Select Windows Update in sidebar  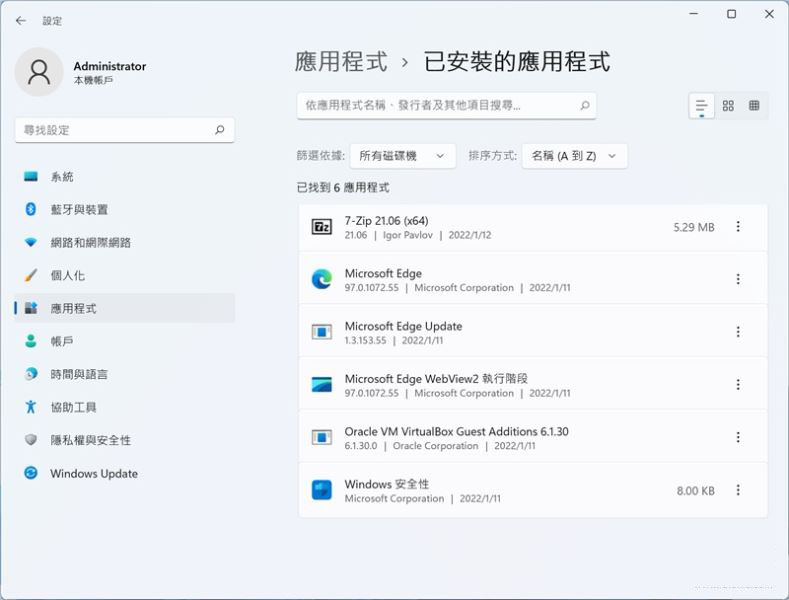[94, 474]
